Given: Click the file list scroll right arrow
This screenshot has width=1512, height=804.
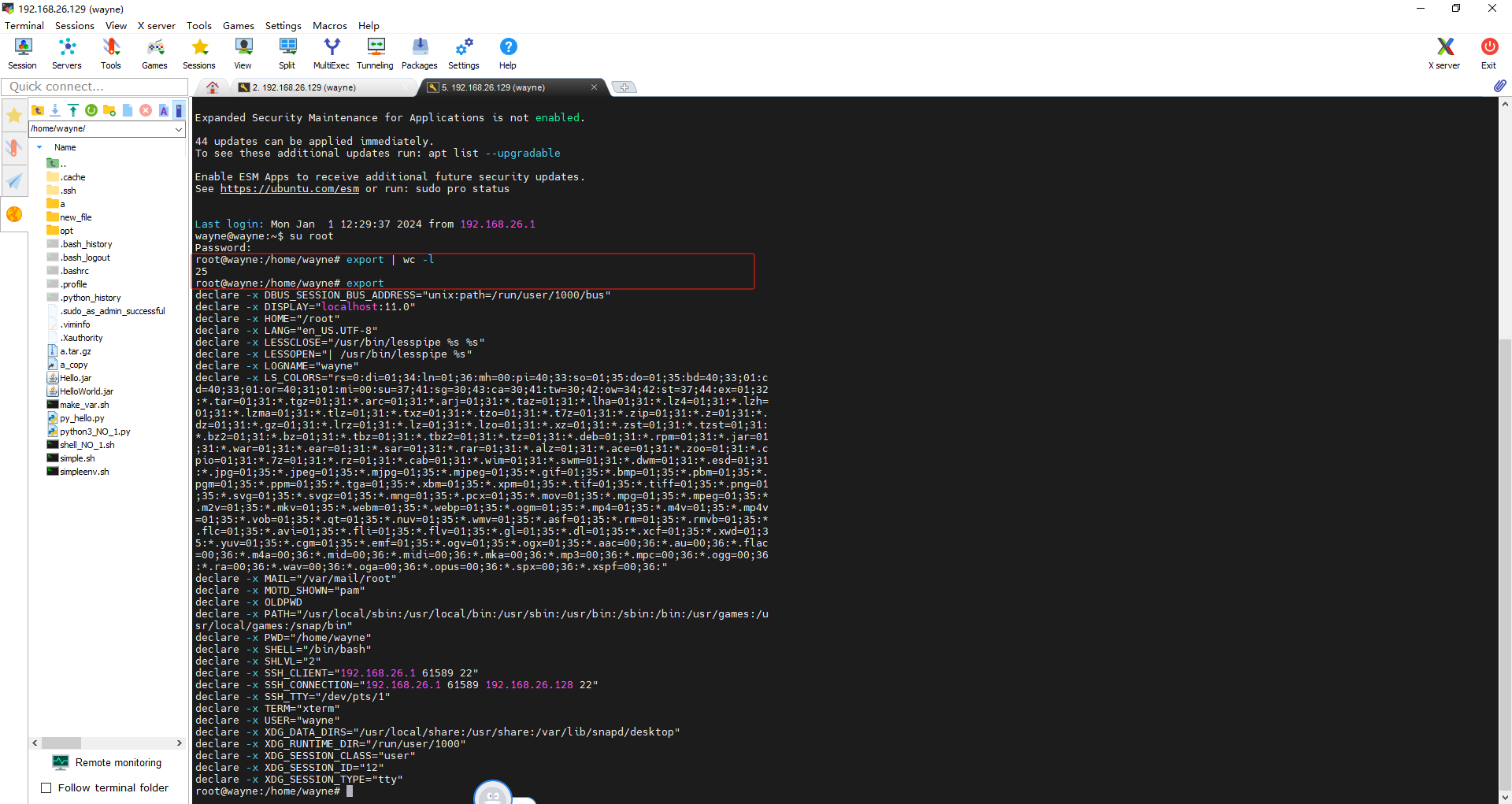Looking at the screenshot, I should pyautogui.click(x=179, y=743).
